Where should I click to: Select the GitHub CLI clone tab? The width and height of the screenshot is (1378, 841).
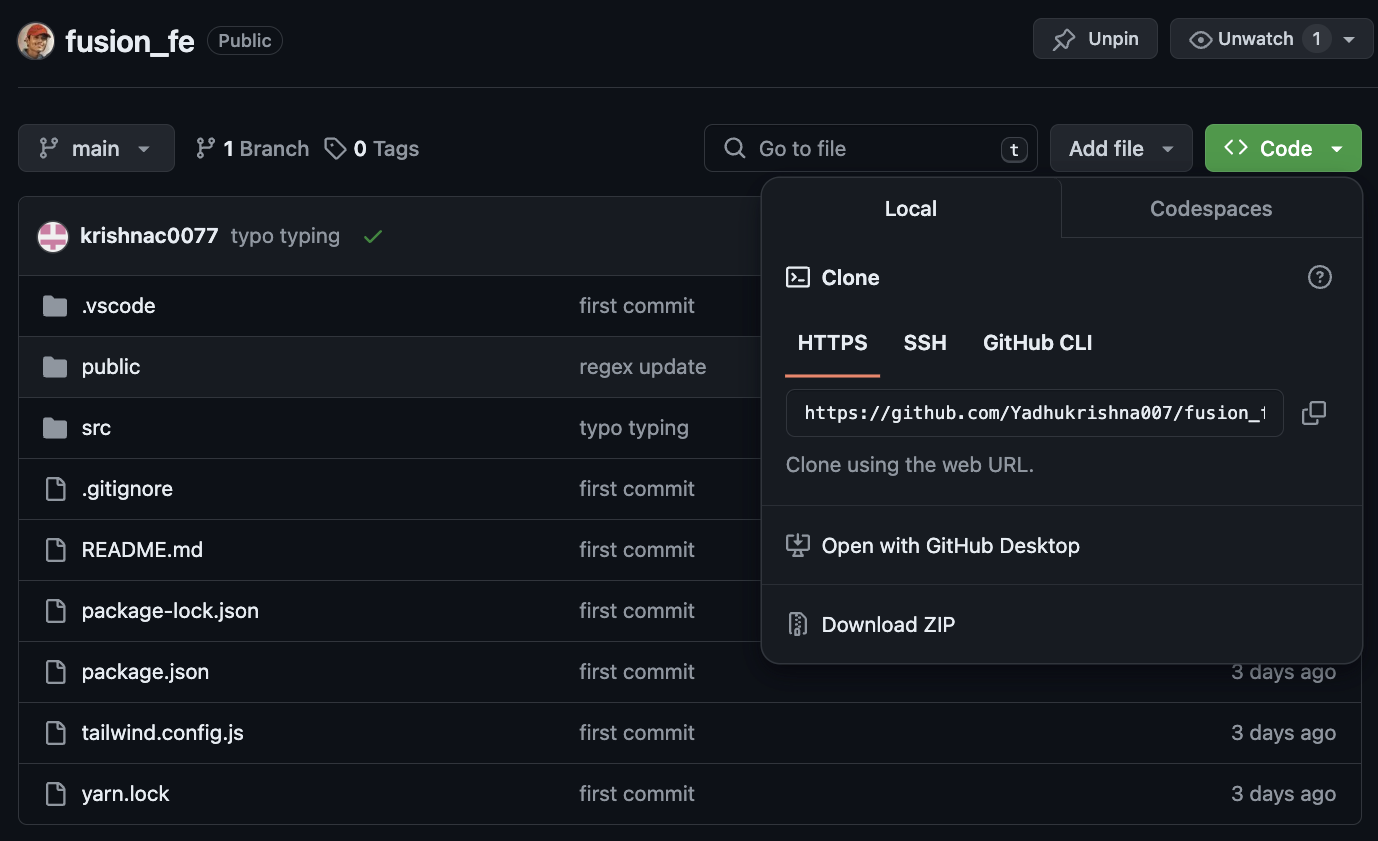[x=1037, y=343]
